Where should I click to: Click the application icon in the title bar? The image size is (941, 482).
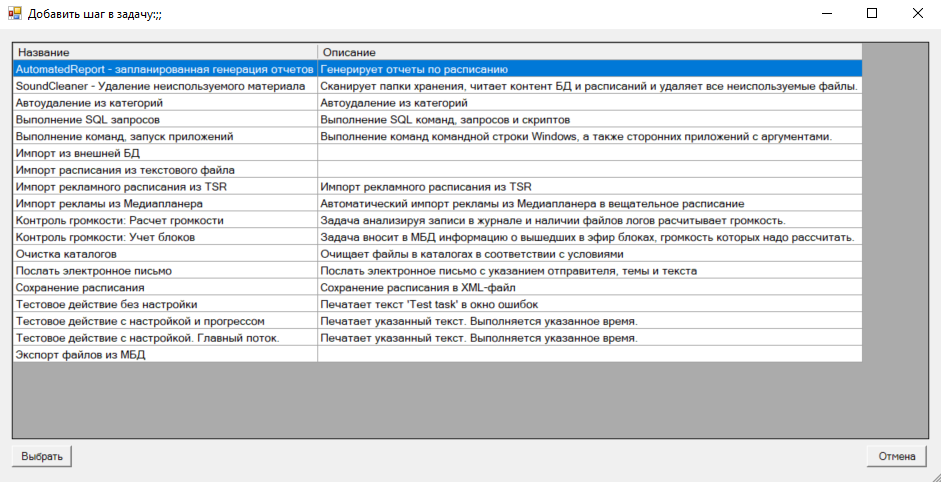click(x=14, y=13)
